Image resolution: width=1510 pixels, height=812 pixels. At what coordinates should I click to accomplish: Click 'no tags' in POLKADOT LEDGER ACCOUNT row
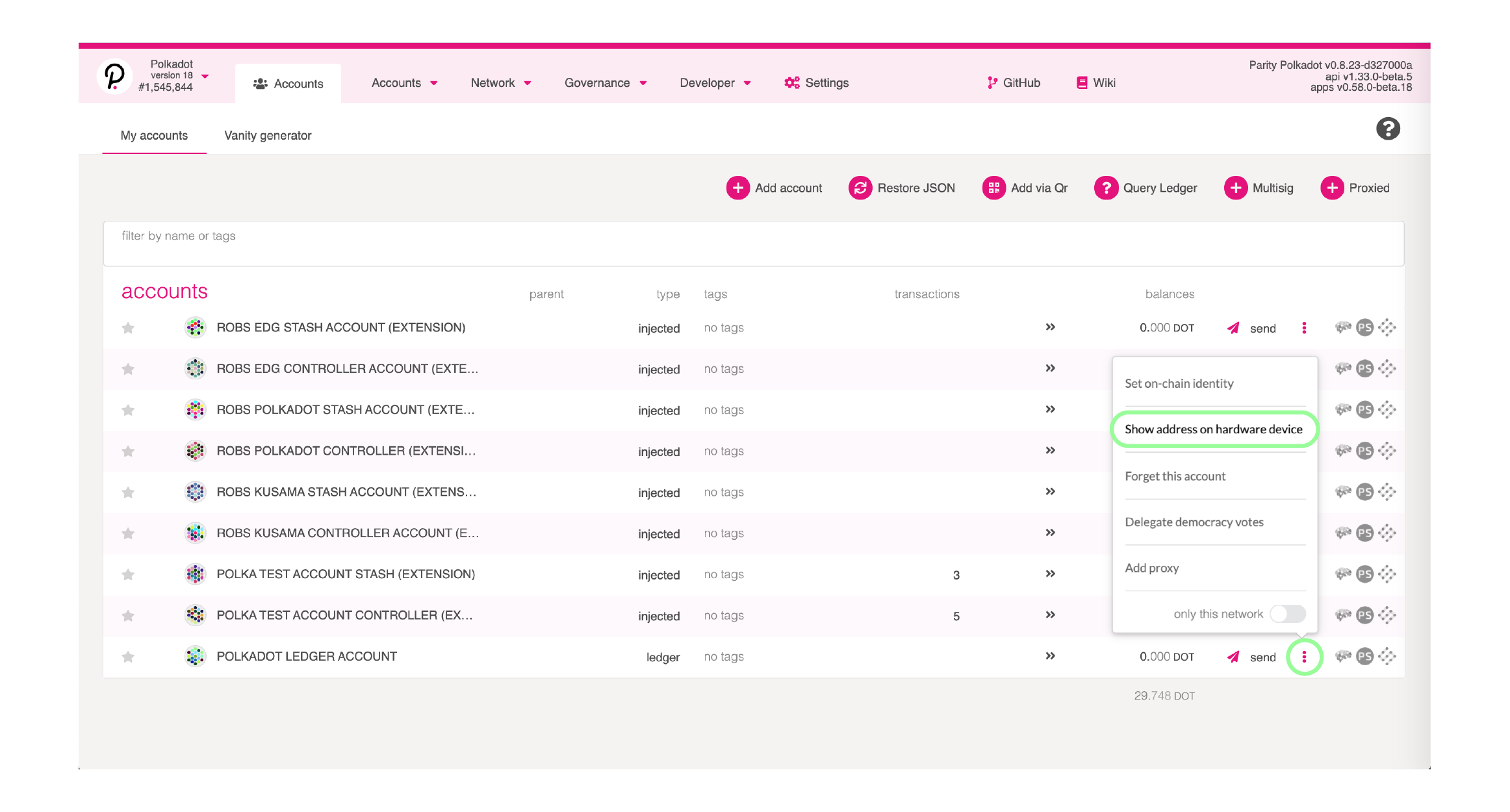coord(724,656)
